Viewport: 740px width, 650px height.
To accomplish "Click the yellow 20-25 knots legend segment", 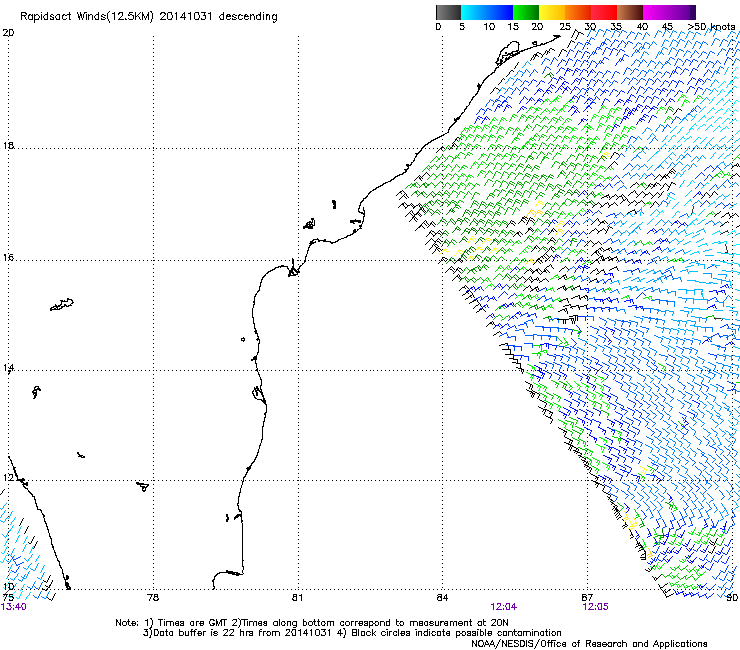I will [552, 12].
